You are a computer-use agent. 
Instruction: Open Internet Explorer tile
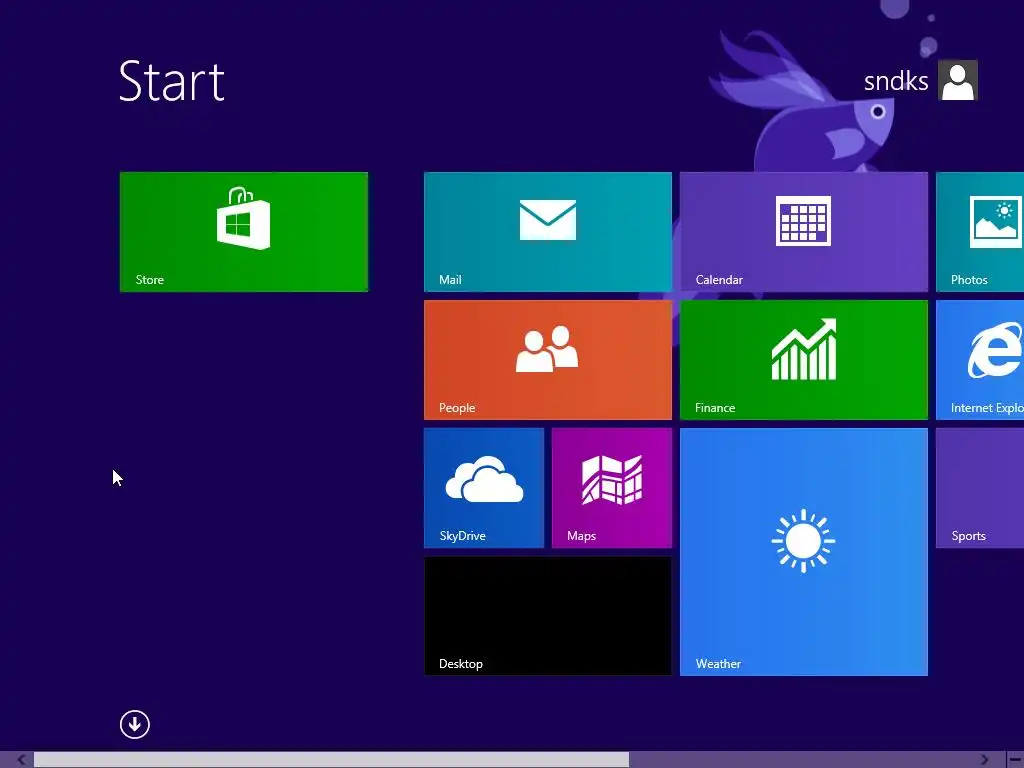980,360
